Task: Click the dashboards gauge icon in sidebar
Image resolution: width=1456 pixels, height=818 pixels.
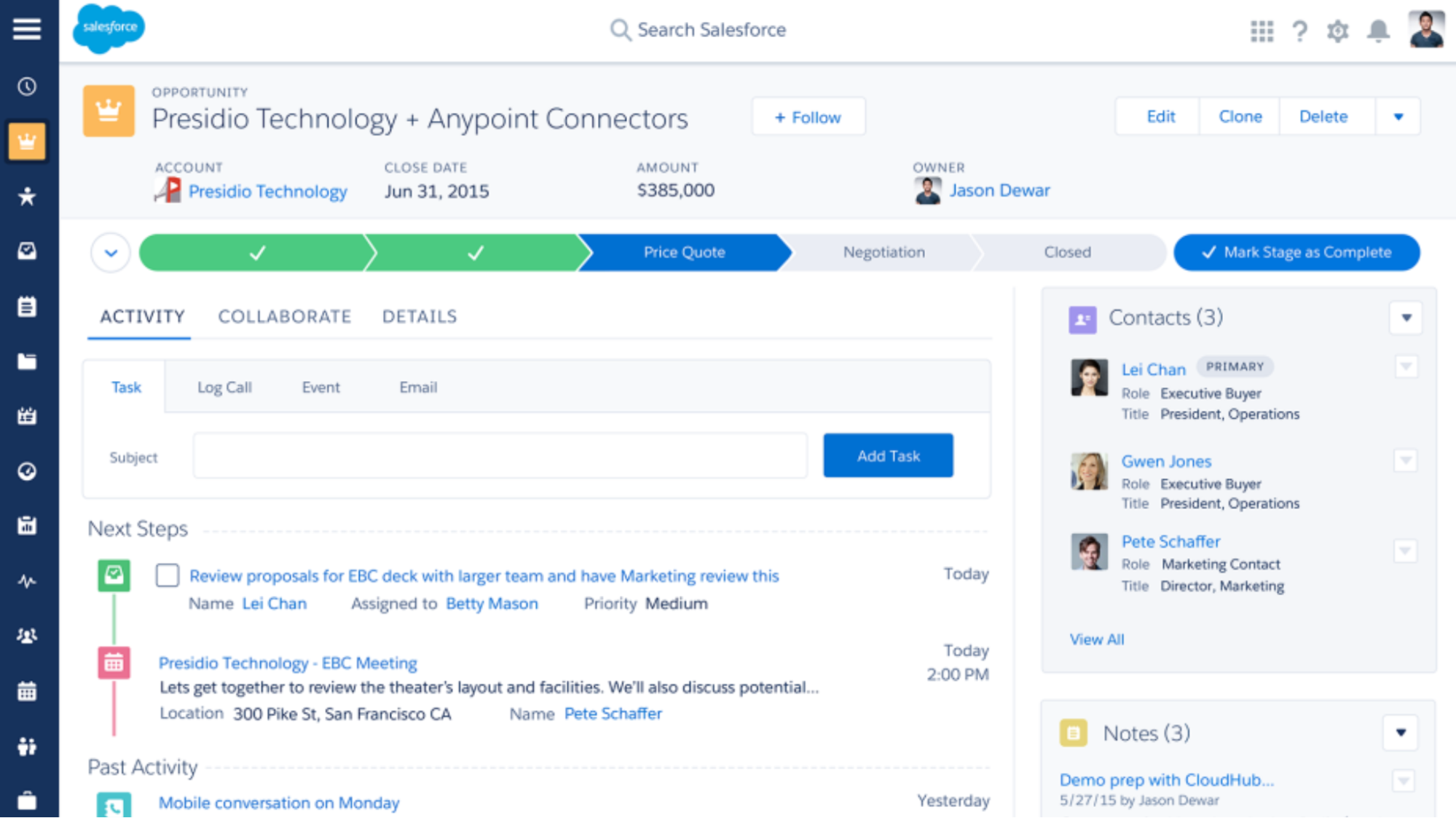Action: 27,471
